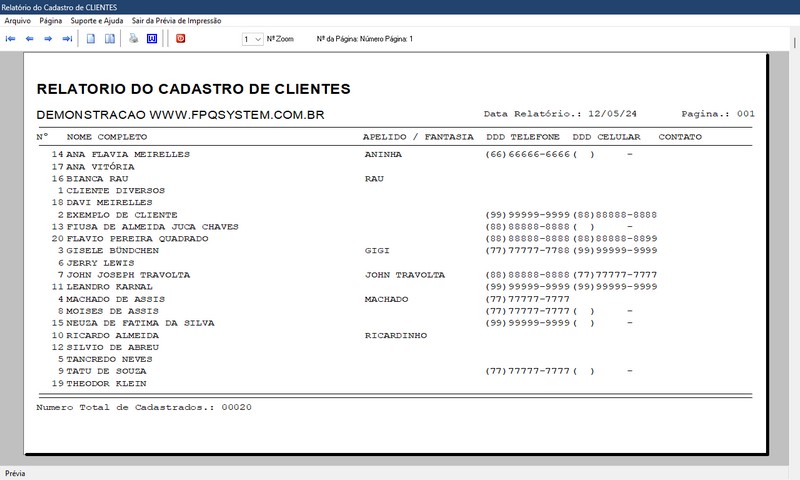
Task: Click DDD TELEFONE column header
Action: [523, 137]
